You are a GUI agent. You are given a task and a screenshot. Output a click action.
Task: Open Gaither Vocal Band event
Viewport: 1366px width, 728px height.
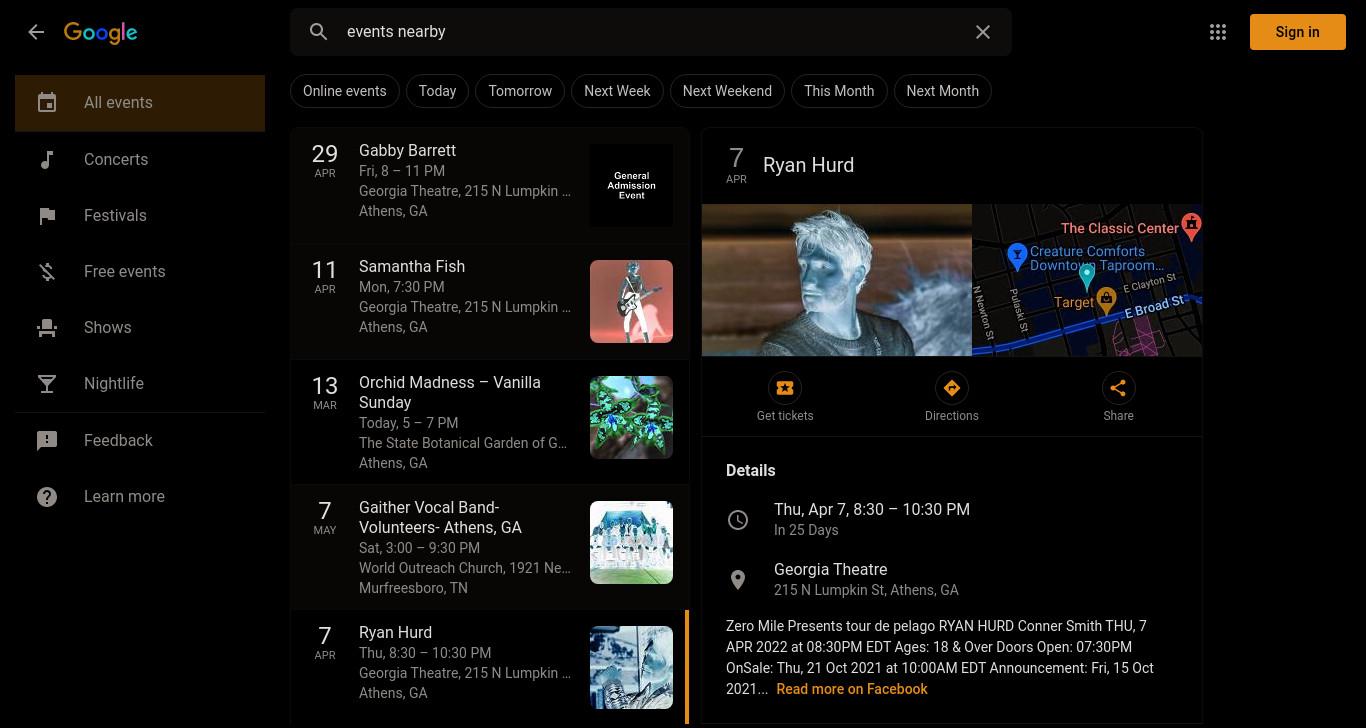click(x=490, y=547)
